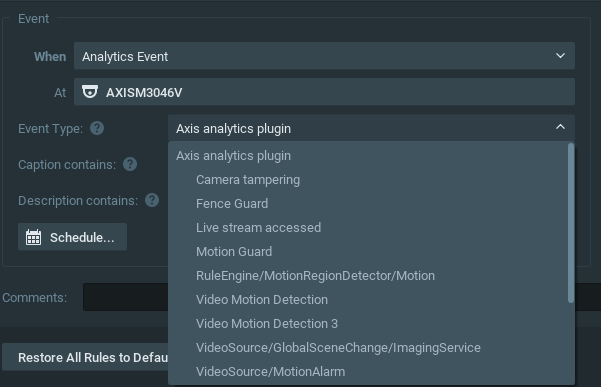This screenshot has height=387, width=601.
Task: Open the Schedule dialog
Action: point(72,237)
